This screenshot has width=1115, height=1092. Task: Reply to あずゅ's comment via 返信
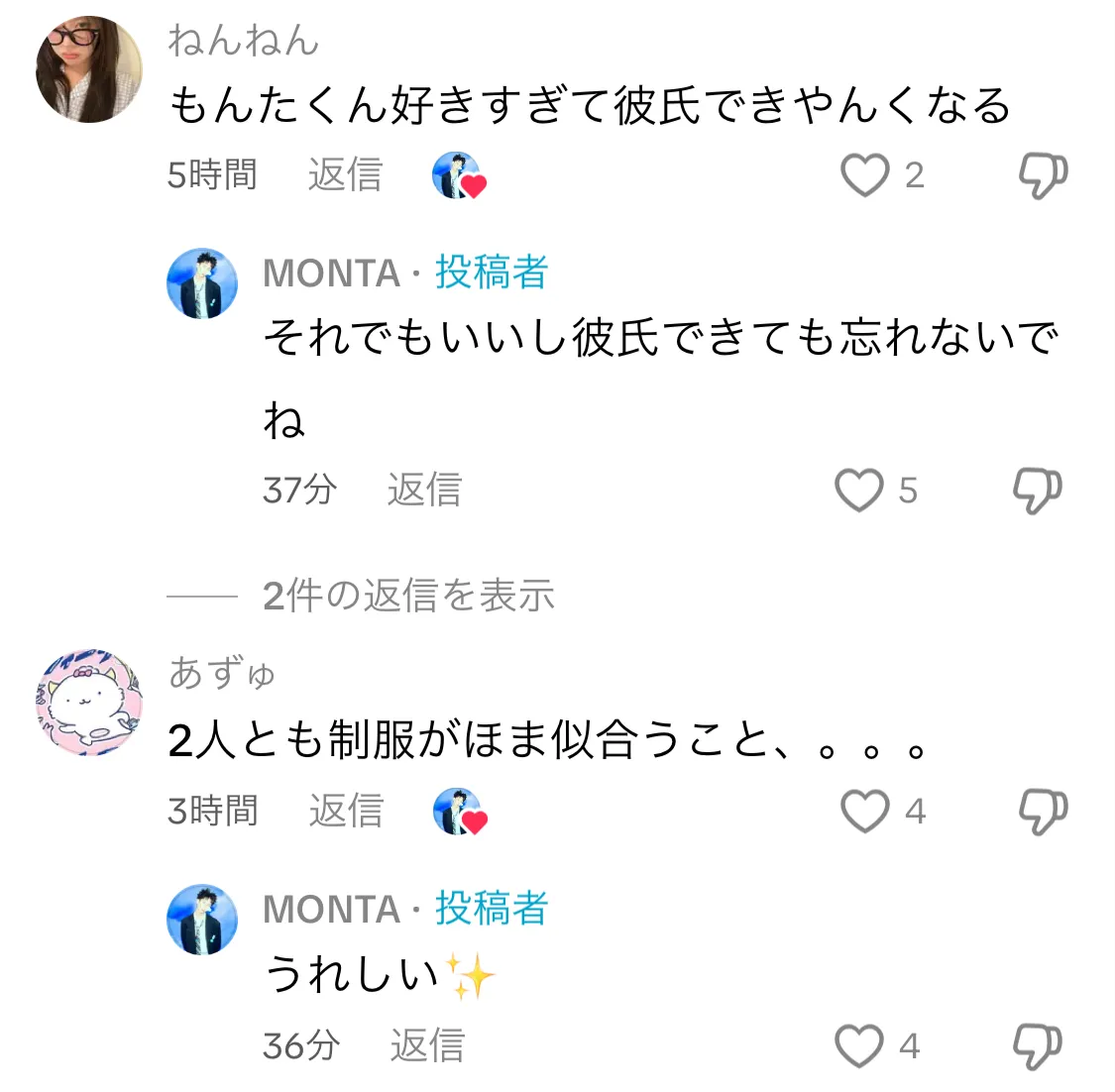pos(346,812)
